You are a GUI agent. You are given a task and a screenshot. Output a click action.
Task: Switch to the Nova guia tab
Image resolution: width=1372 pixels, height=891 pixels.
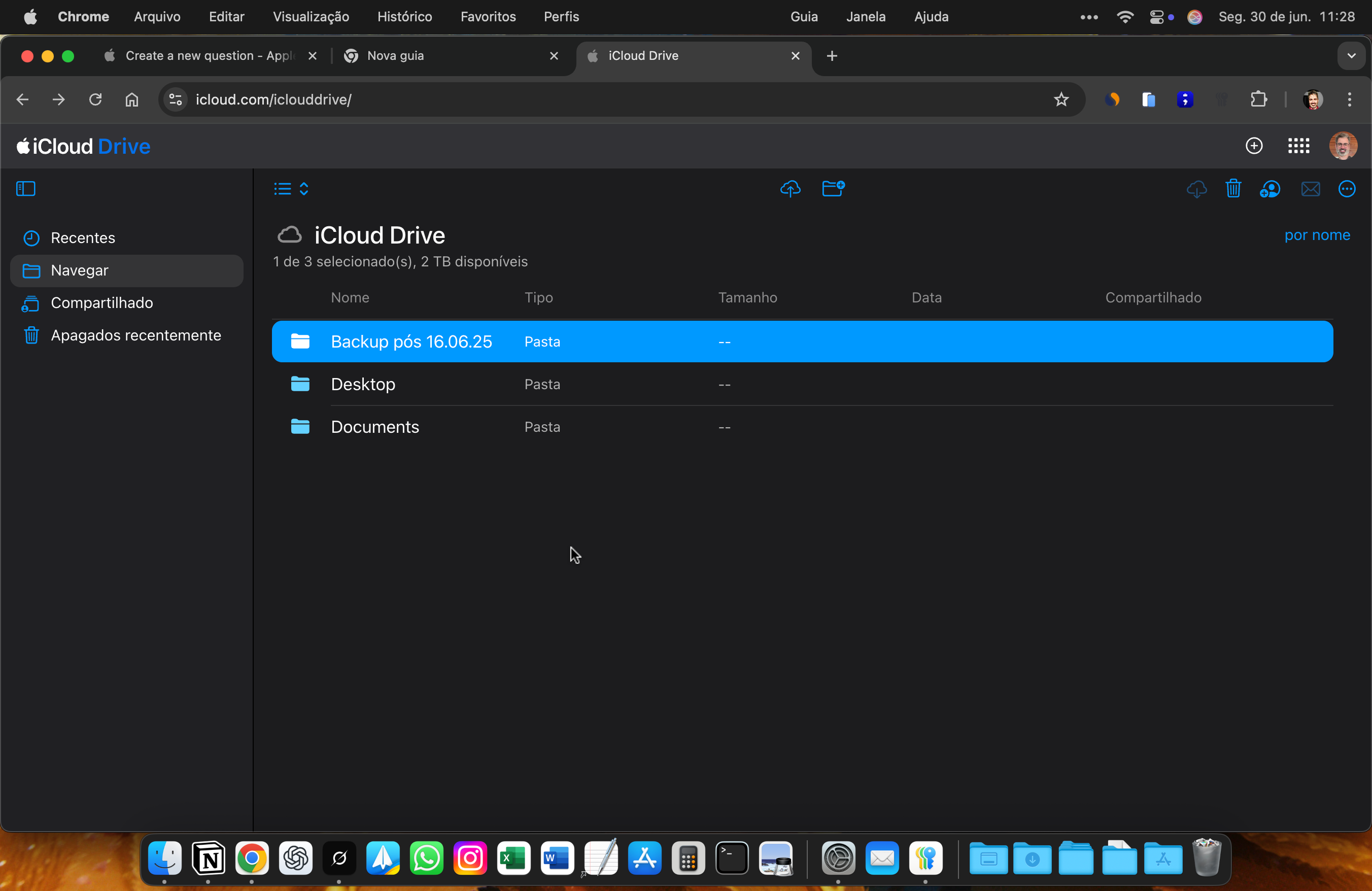[395, 56]
